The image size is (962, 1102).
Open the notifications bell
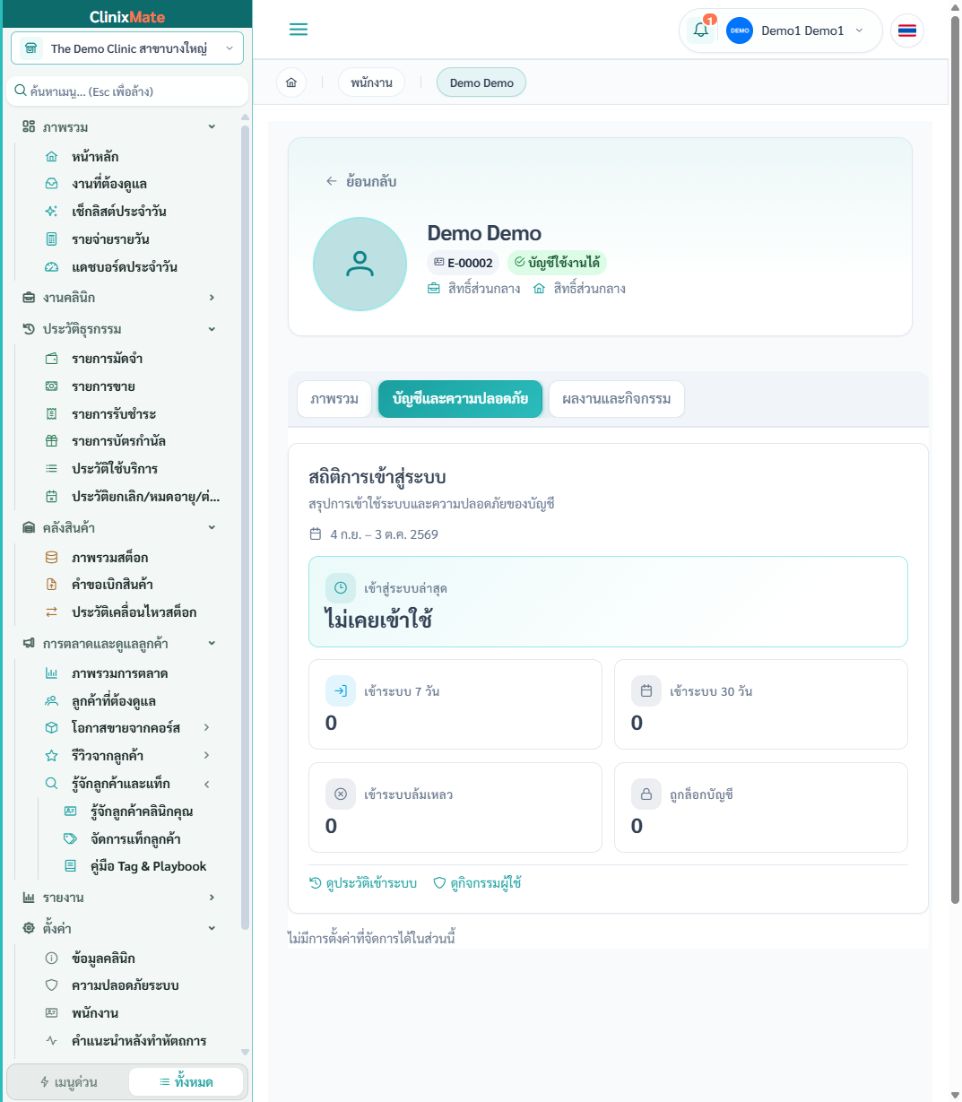701,30
